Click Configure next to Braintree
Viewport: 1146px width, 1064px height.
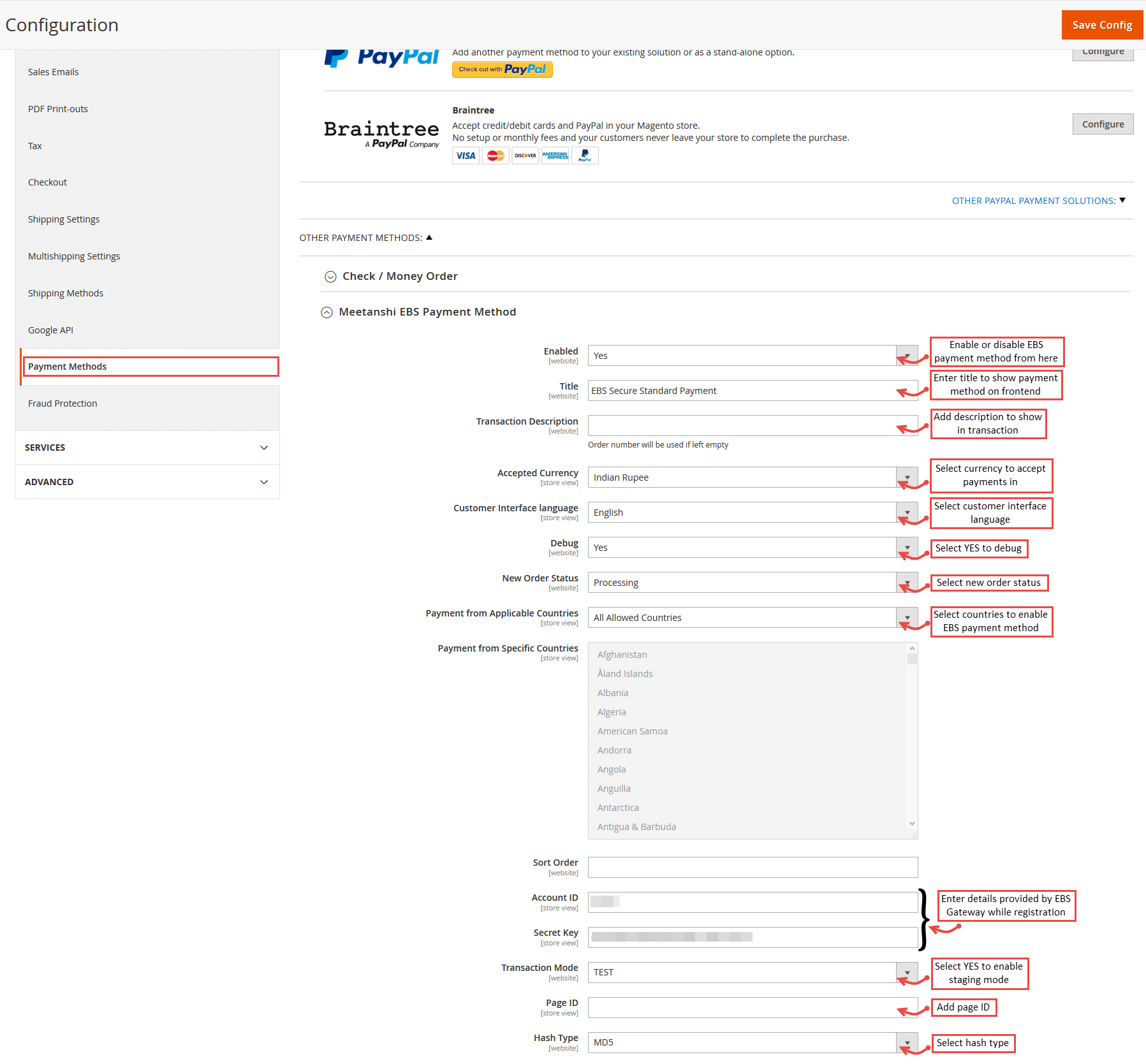(1103, 124)
